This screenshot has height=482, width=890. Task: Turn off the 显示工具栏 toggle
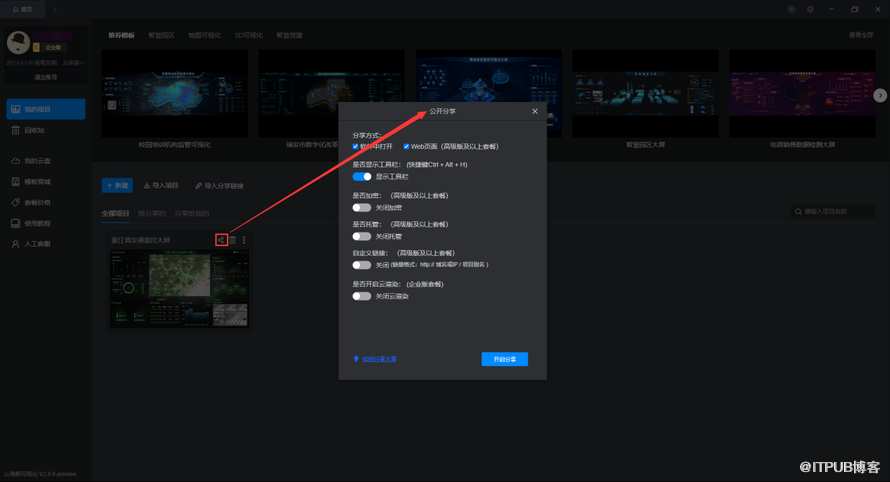coord(361,176)
